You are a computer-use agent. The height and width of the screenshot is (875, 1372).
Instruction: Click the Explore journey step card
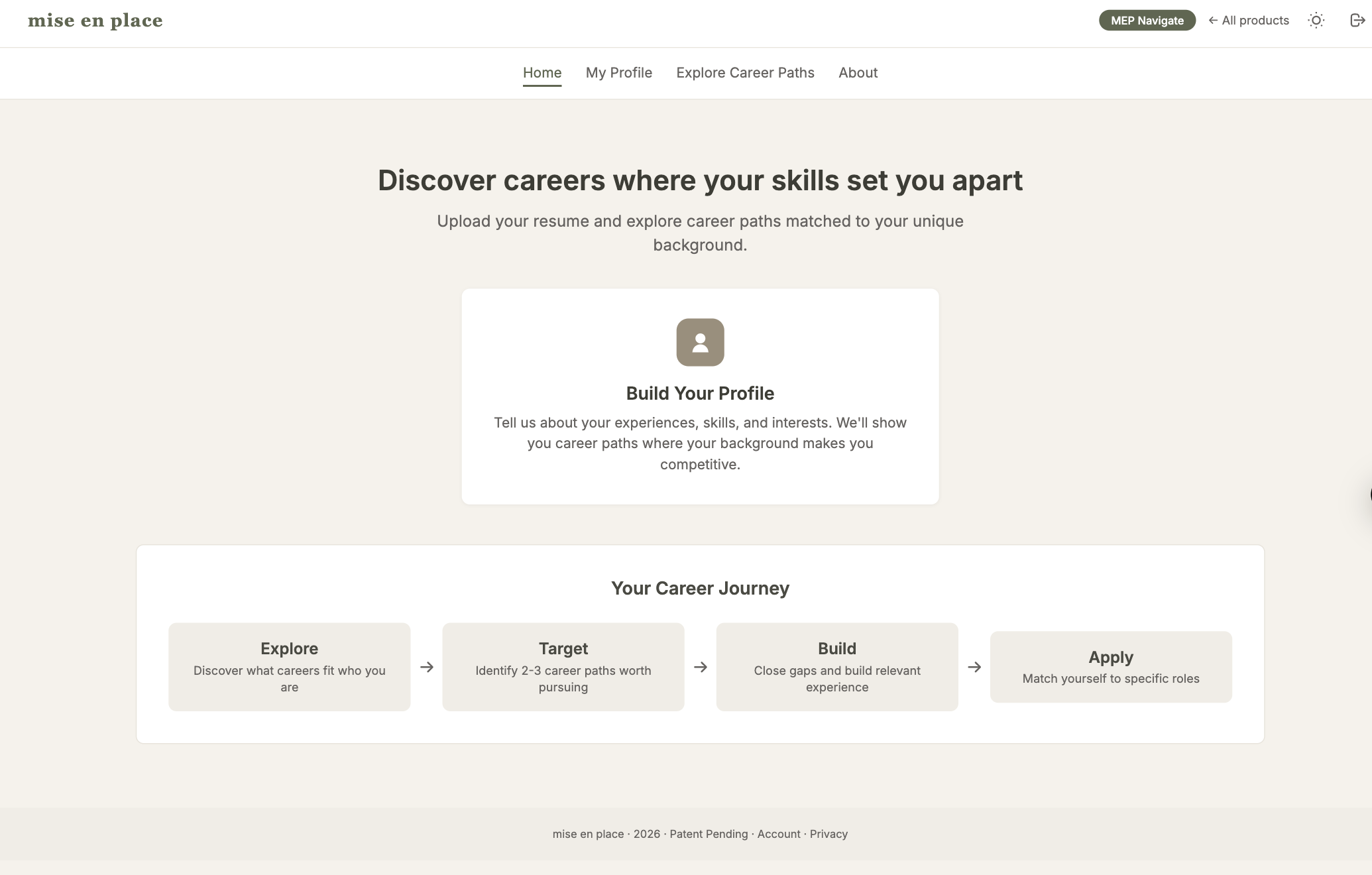pyautogui.click(x=289, y=667)
